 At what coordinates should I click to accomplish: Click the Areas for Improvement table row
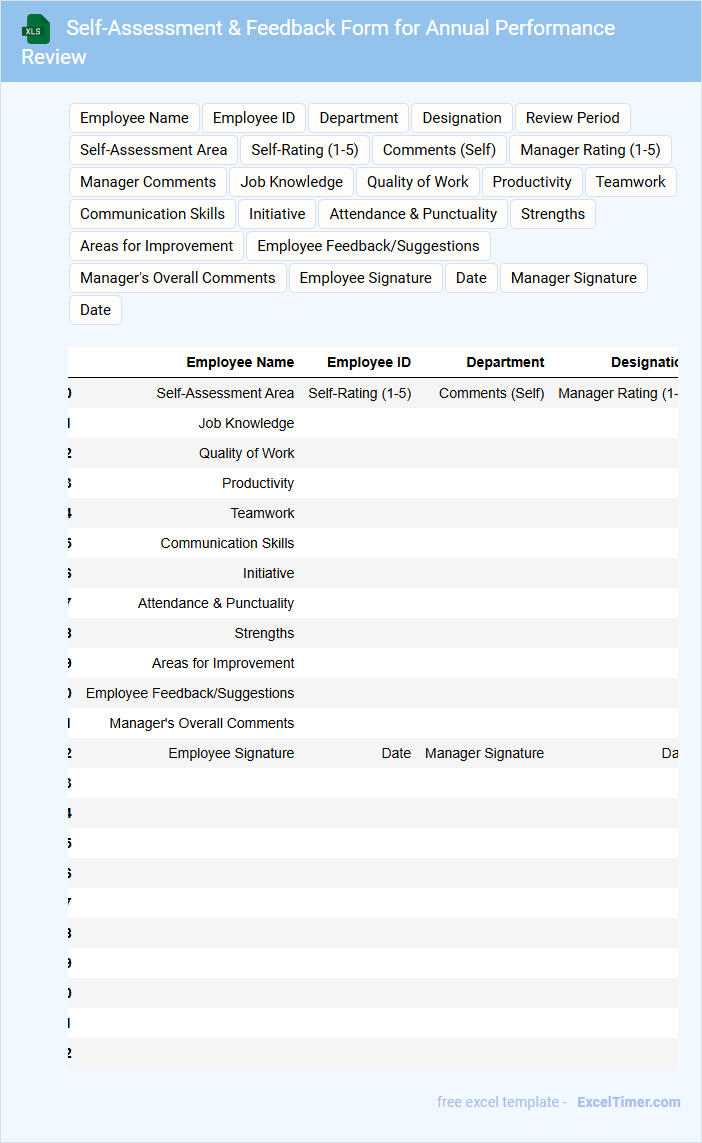pos(373,663)
